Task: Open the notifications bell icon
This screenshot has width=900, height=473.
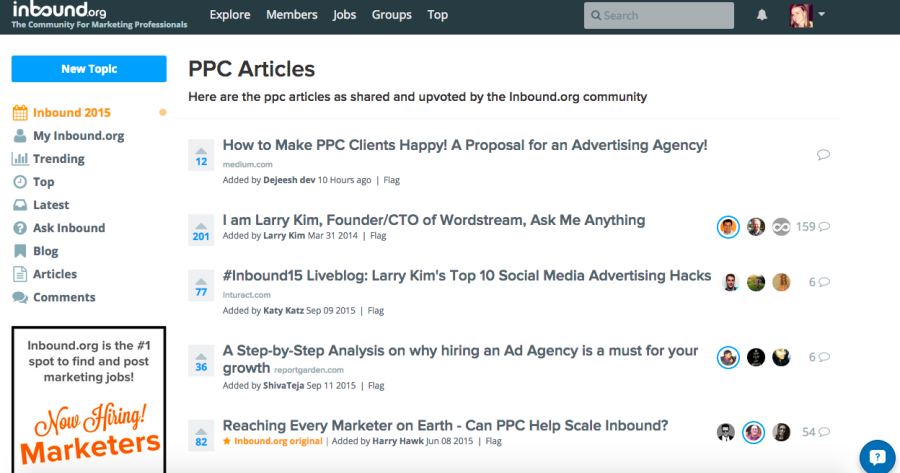Action: [762, 15]
